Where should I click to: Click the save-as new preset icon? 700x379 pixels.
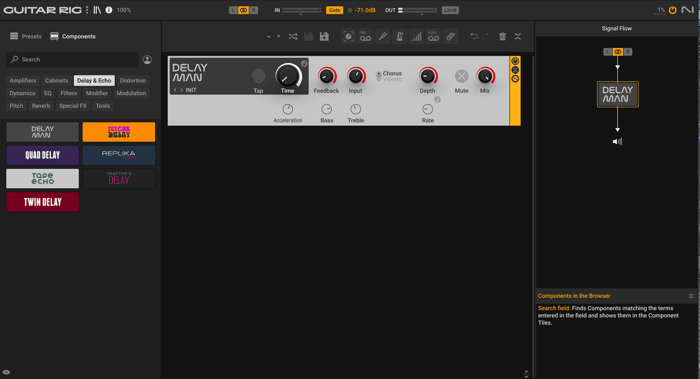325,37
